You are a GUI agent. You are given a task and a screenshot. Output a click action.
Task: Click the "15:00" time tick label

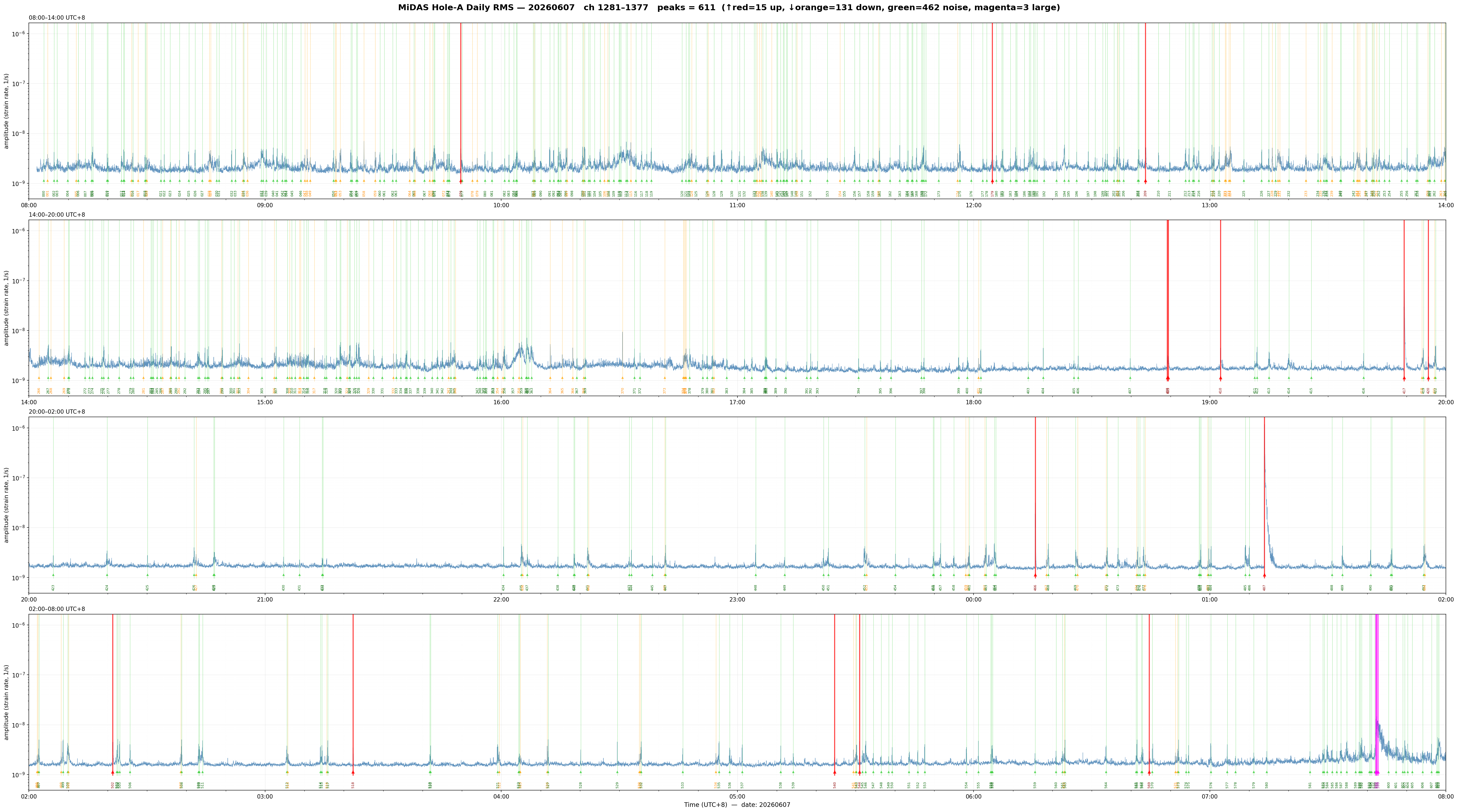point(265,402)
